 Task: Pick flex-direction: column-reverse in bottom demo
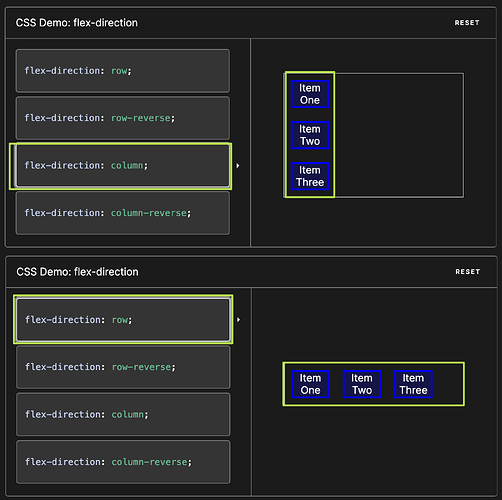[x=123, y=462]
